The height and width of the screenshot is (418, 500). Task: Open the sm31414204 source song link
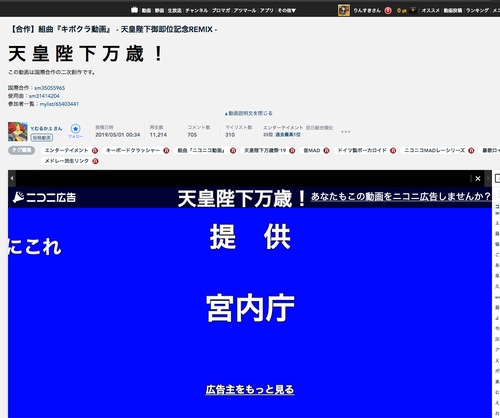coord(44,96)
